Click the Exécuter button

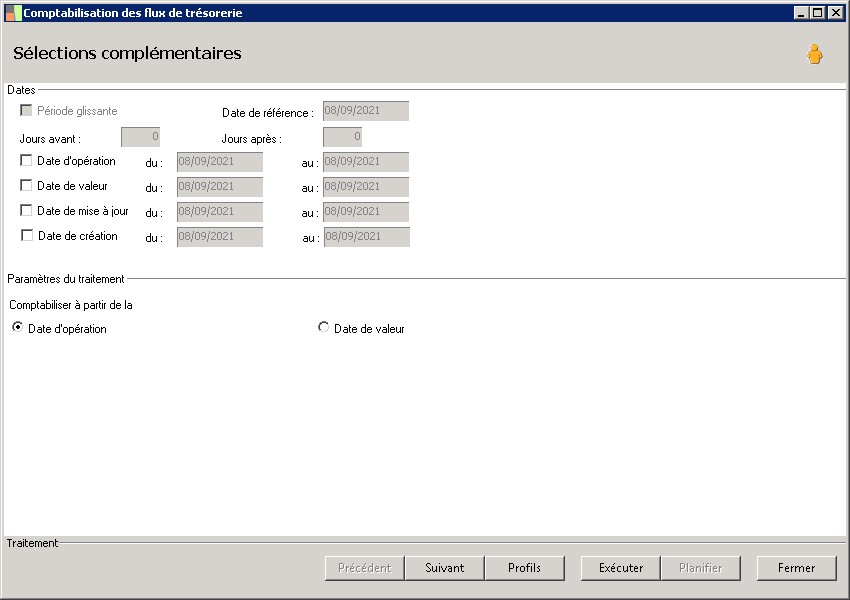pos(620,568)
